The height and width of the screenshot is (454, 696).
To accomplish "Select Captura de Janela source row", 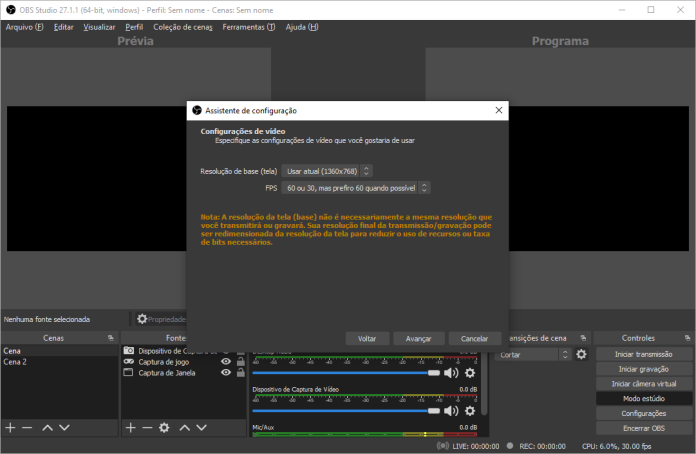I will coord(184,373).
